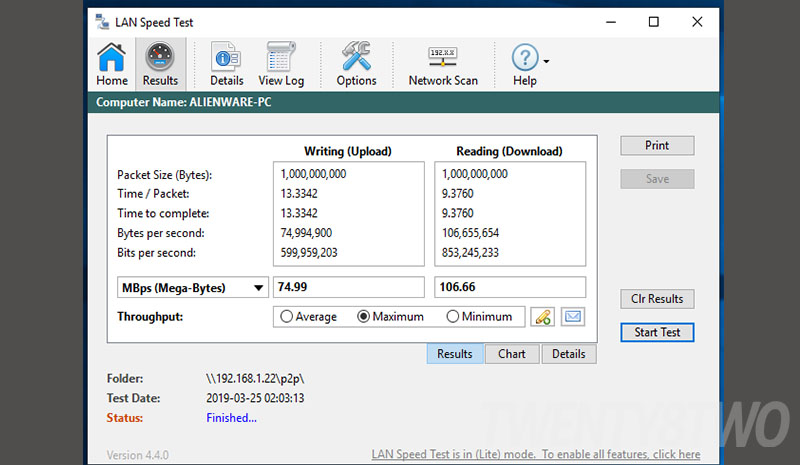This screenshot has width=800, height=465.
Task: Click the Version 4.4.0 label
Action: [137, 455]
